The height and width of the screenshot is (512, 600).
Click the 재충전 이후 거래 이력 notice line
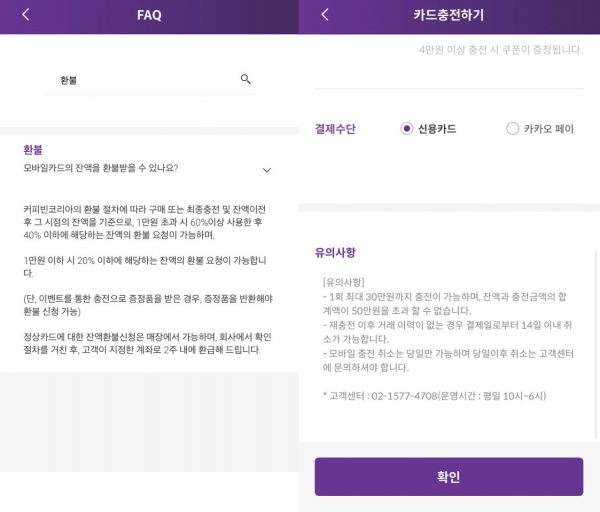pyautogui.click(x=447, y=332)
